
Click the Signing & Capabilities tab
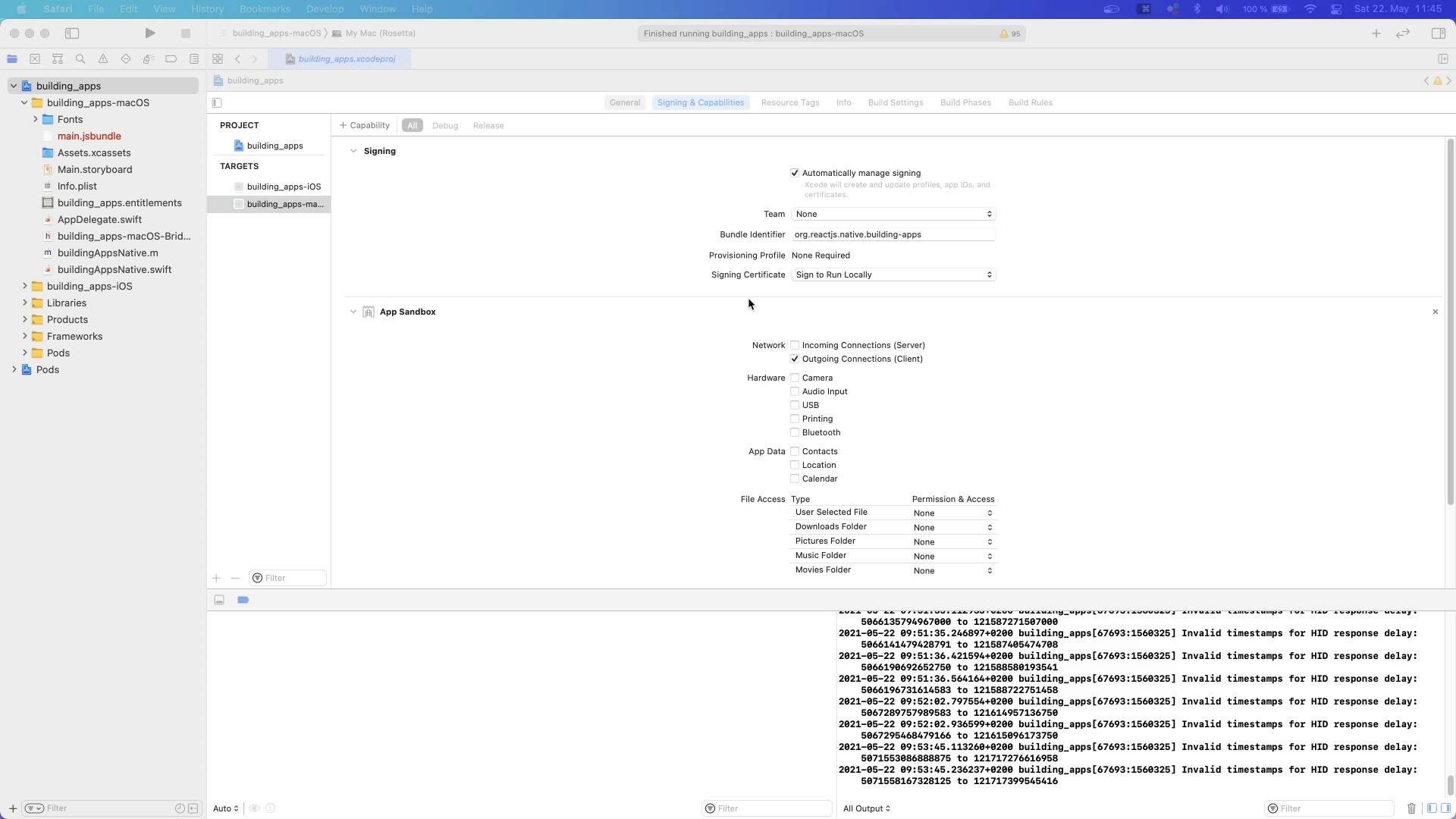tap(701, 102)
